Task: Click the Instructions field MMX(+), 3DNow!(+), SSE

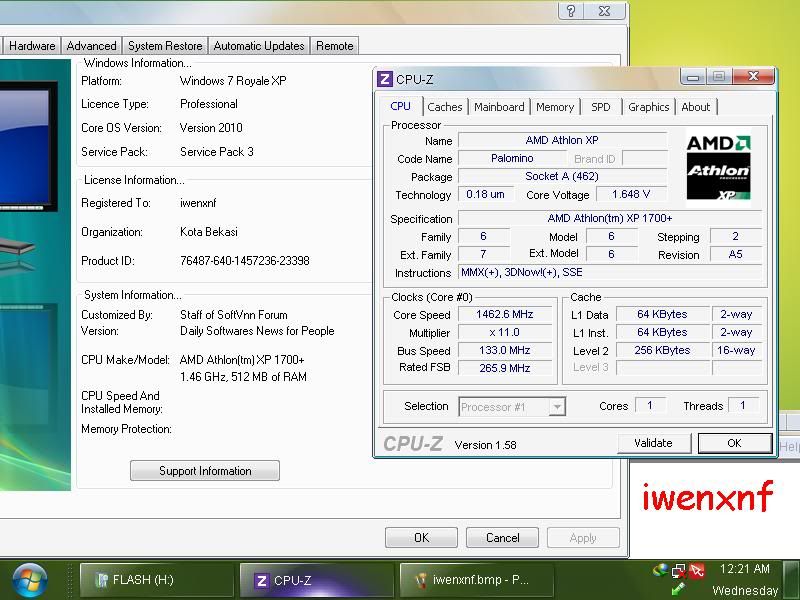Action: click(x=610, y=272)
